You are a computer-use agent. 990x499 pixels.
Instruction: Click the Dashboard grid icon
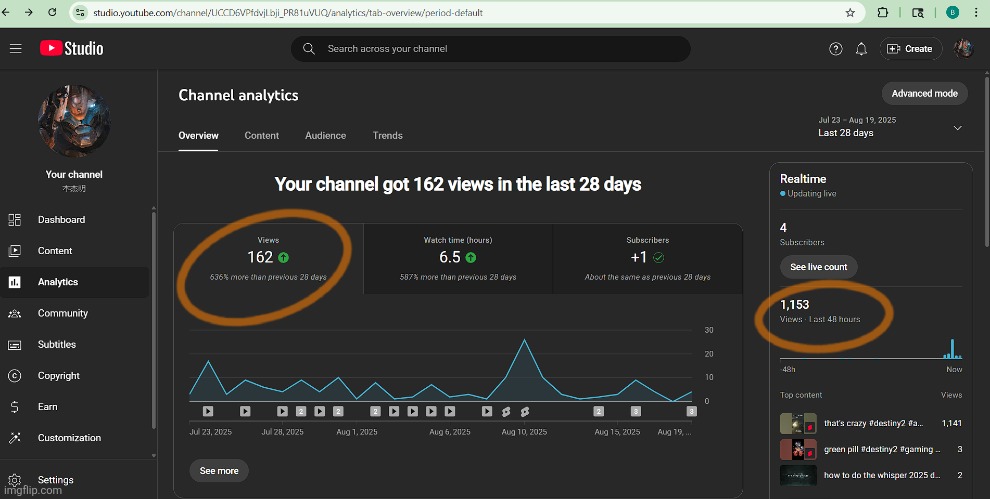15,220
